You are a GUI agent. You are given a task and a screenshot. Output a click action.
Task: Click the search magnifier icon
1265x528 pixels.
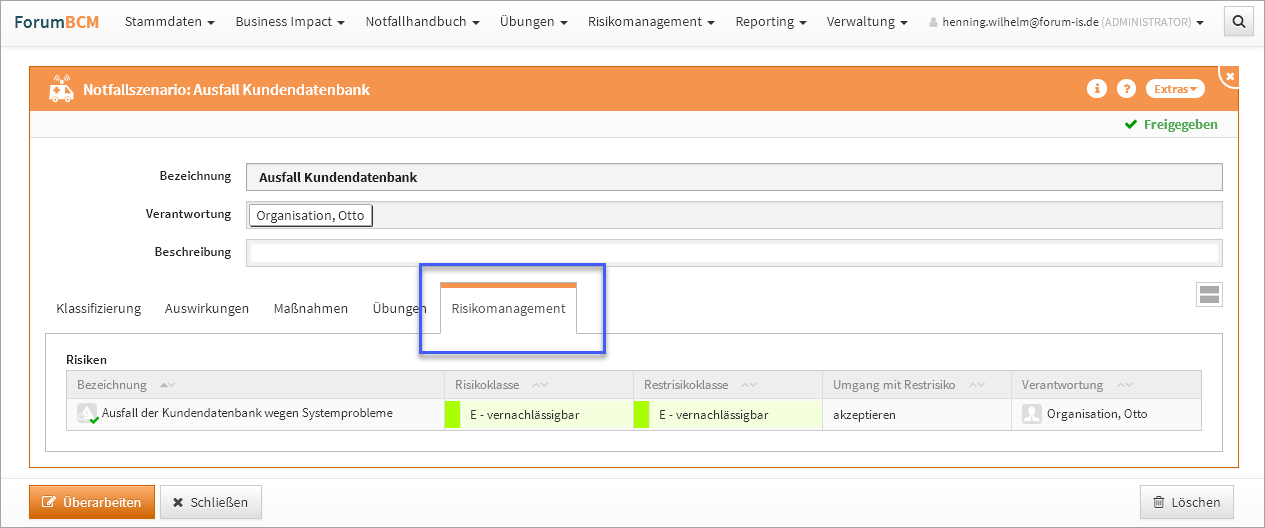[1238, 21]
